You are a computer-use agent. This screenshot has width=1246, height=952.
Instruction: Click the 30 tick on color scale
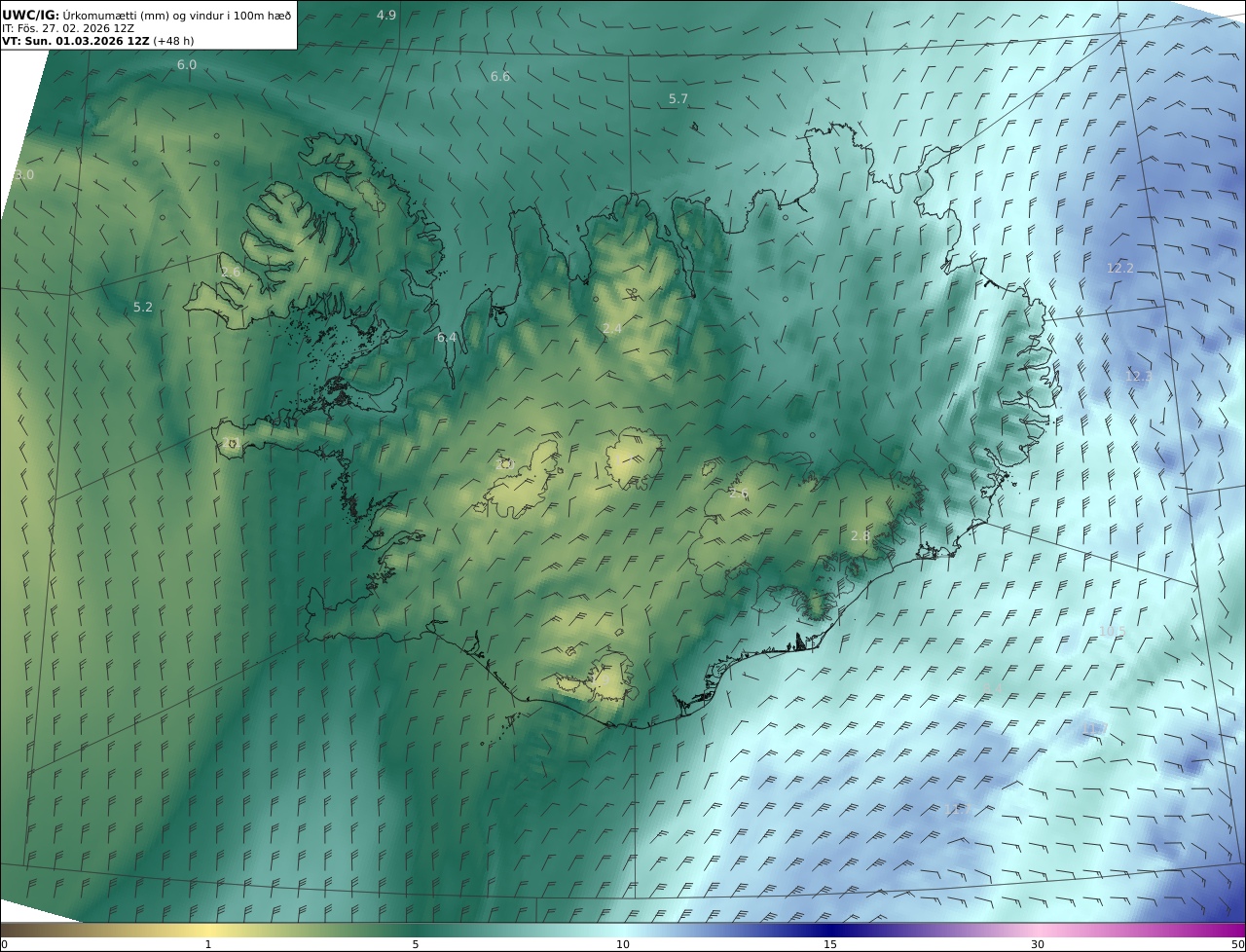click(1038, 944)
